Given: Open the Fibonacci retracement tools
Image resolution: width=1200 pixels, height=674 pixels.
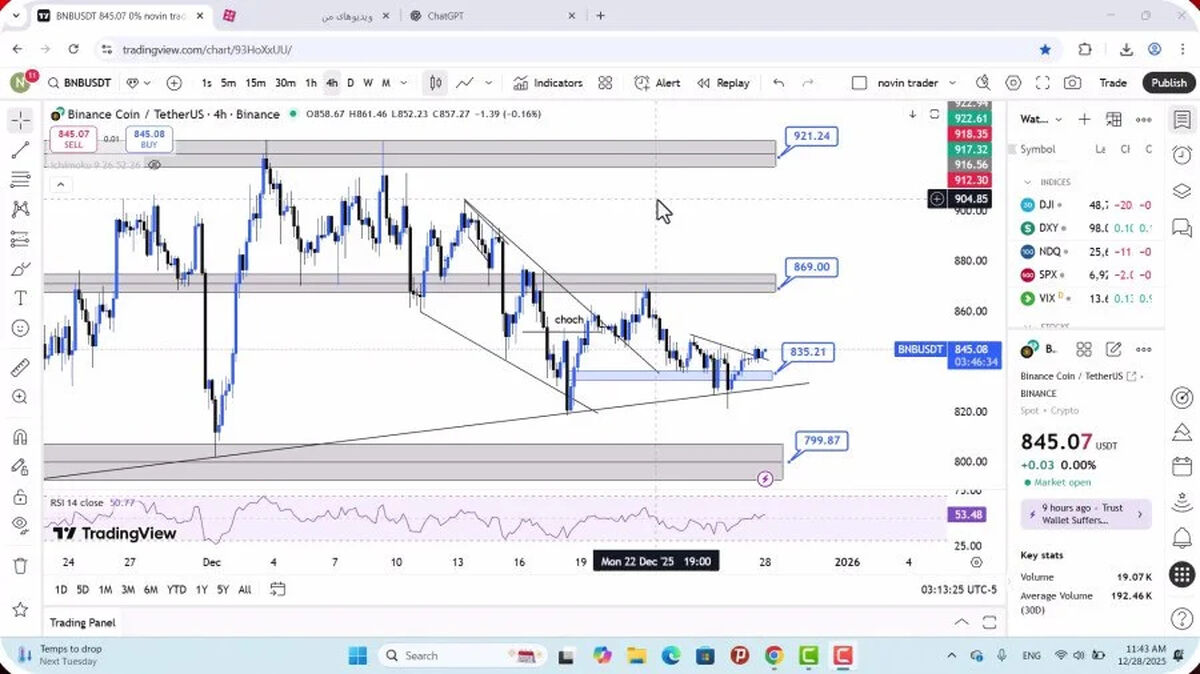Looking at the screenshot, I should (x=20, y=180).
